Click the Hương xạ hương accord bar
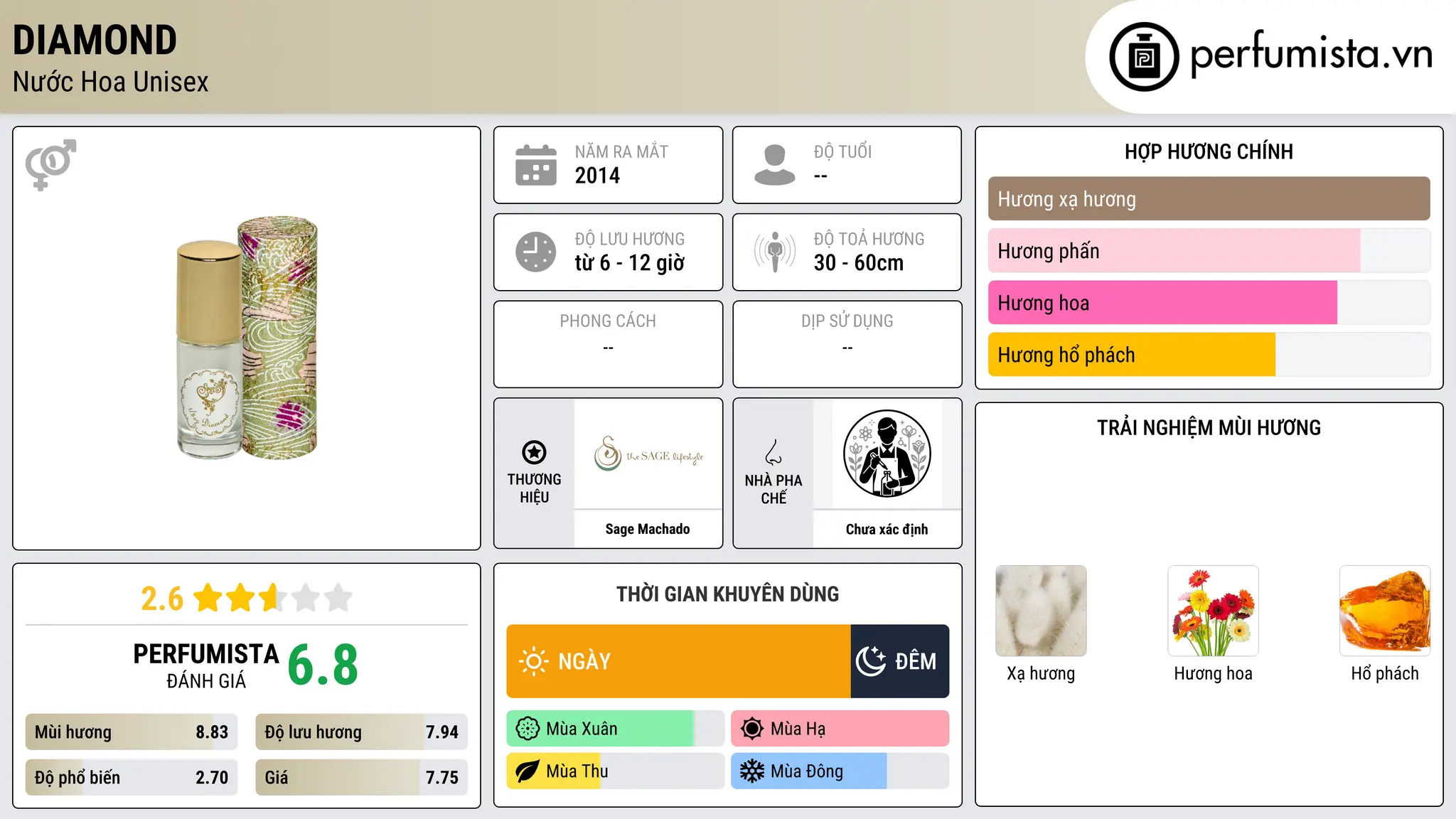Image resolution: width=1456 pixels, height=819 pixels. (x=1209, y=199)
